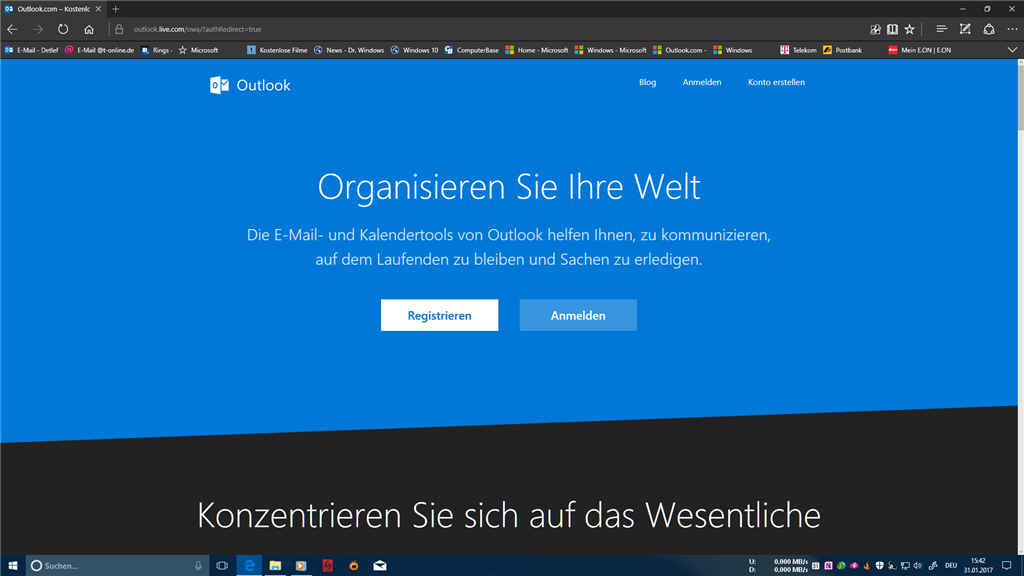Click the Outlook logo on the page
Image resolution: width=1024 pixels, height=576 pixels.
(250, 85)
